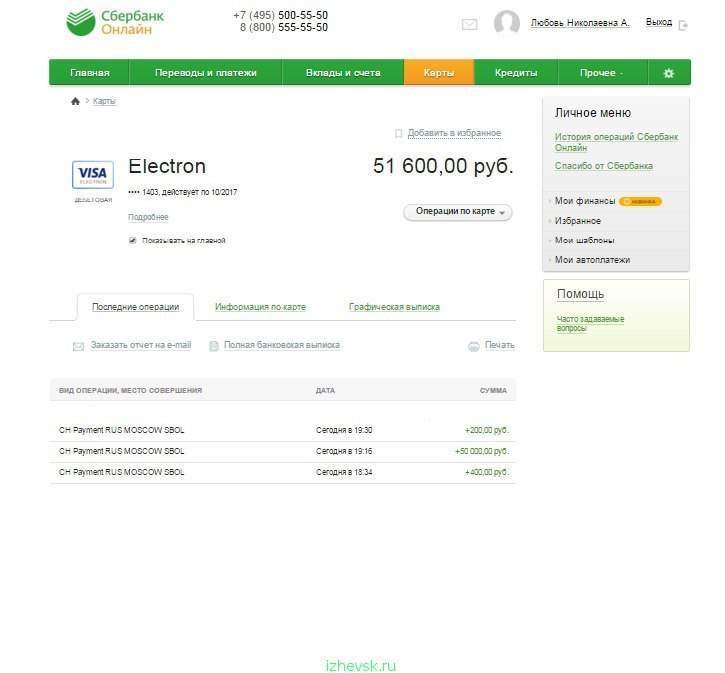Screen dimensions: 725x673
Task: Select the +50 000,00 руб. transaction row
Action: coord(283,452)
